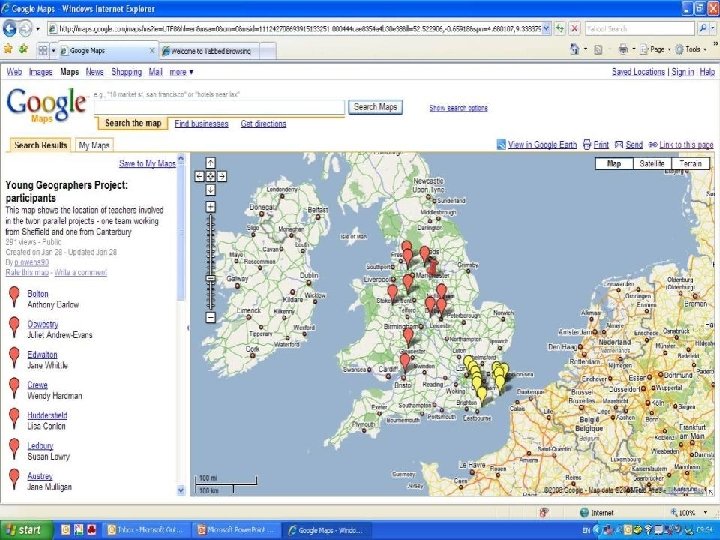Screen dimensions: 720x540
Task: Click the browser address bar
Action: (294, 28)
